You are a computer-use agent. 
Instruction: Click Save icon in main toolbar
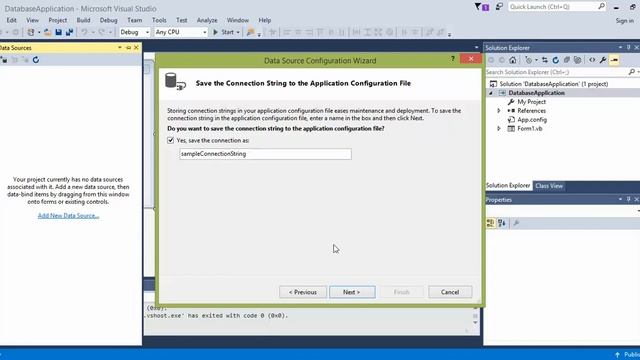[x=58, y=32]
